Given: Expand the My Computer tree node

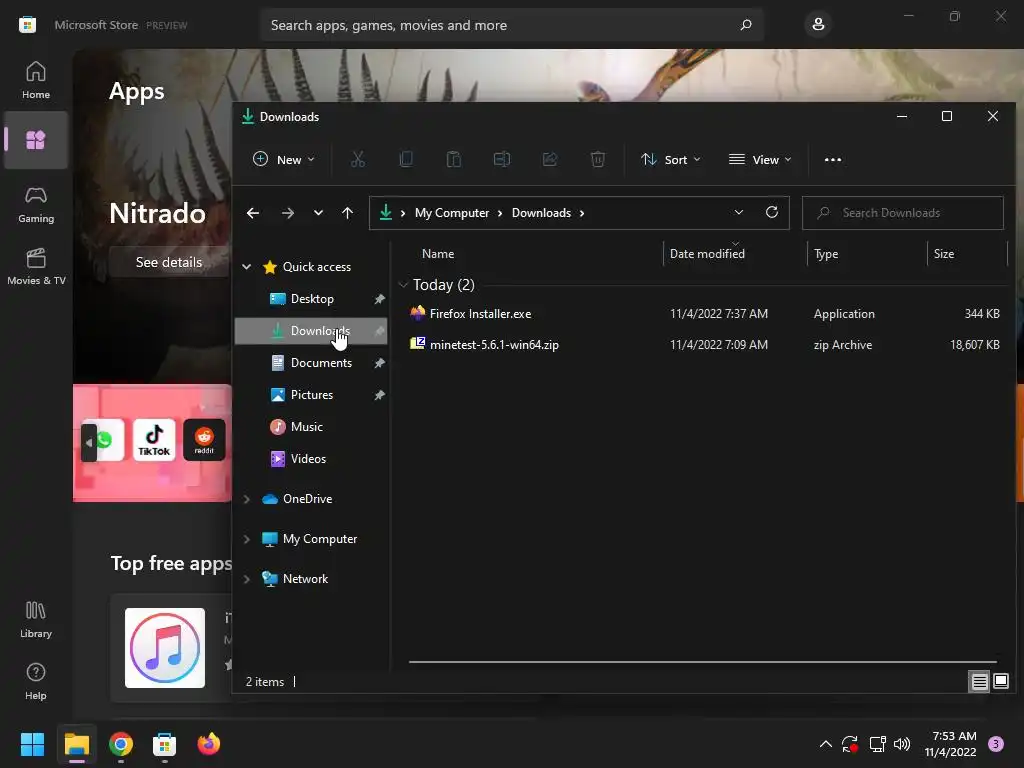Looking at the screenshot, I should tap(247, 539).
